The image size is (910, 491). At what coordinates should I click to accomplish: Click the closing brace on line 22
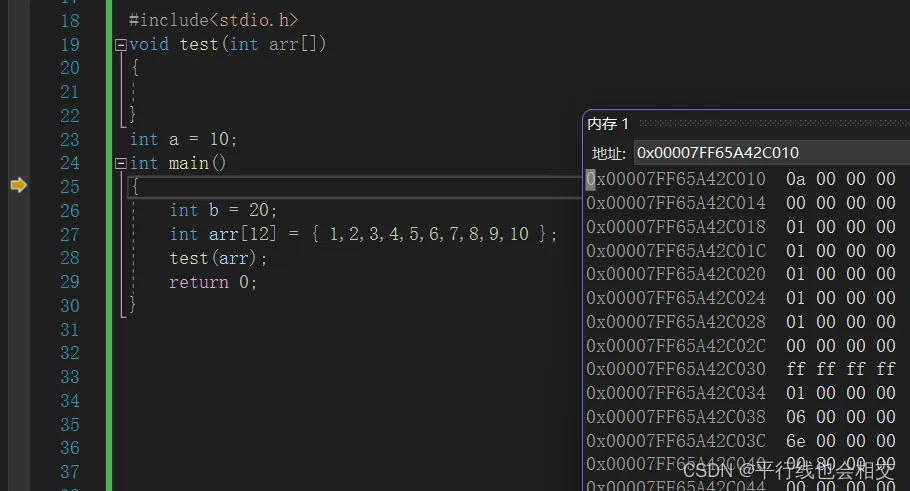pos(133,114)
